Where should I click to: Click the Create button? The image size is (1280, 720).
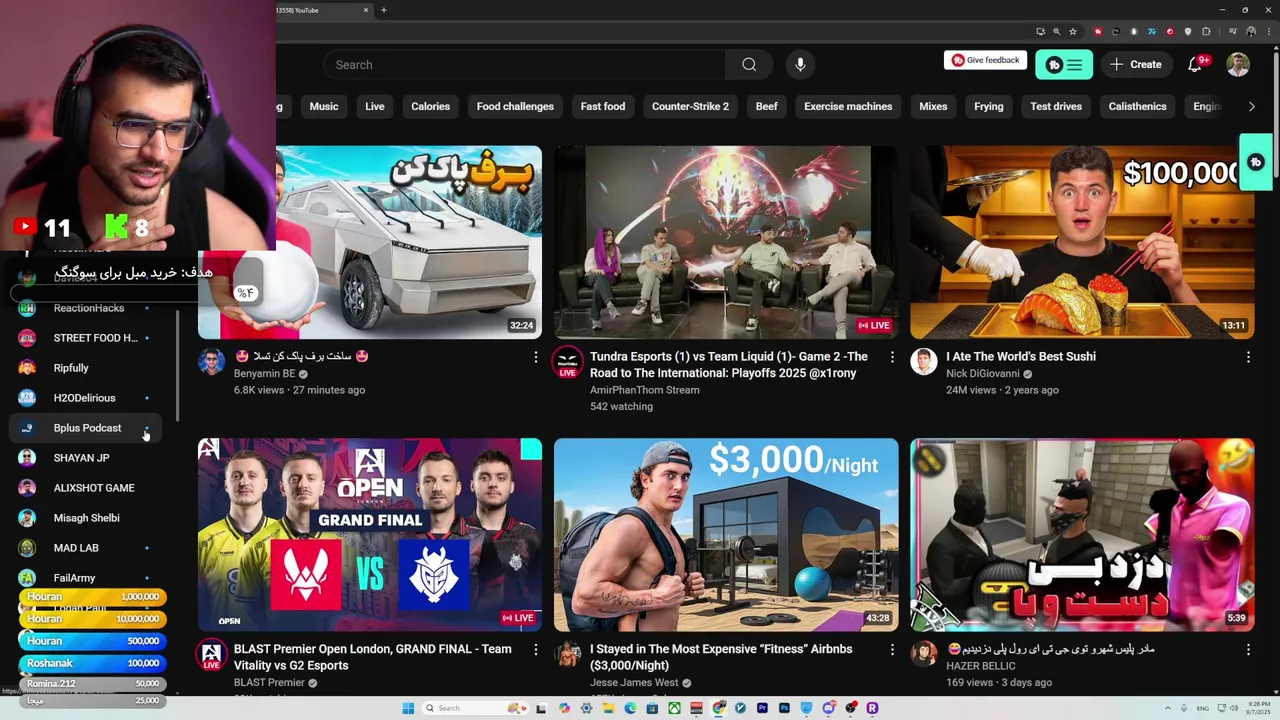1136,65
